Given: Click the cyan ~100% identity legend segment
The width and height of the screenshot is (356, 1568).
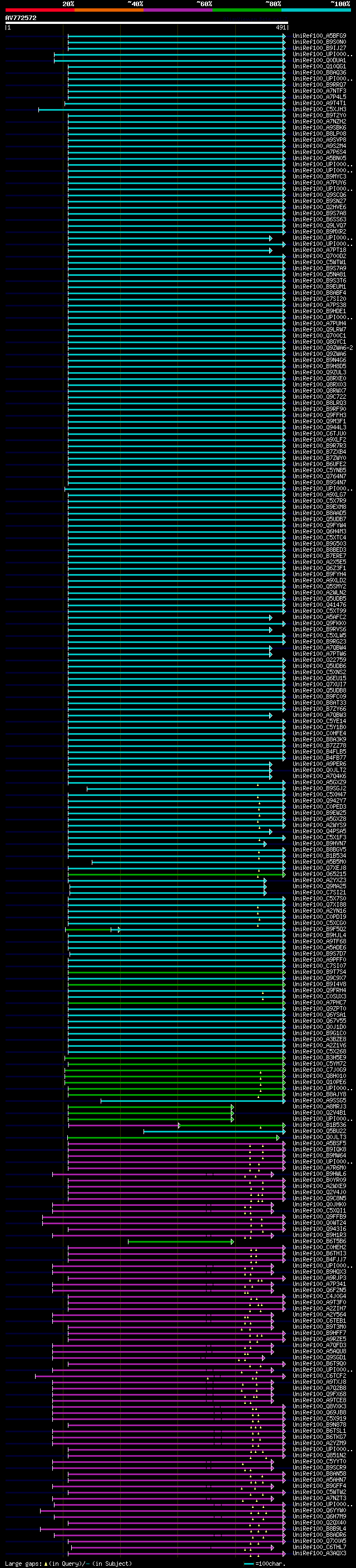Looking at the screenshot, I should pyautogui.click(x=316, y=10).
